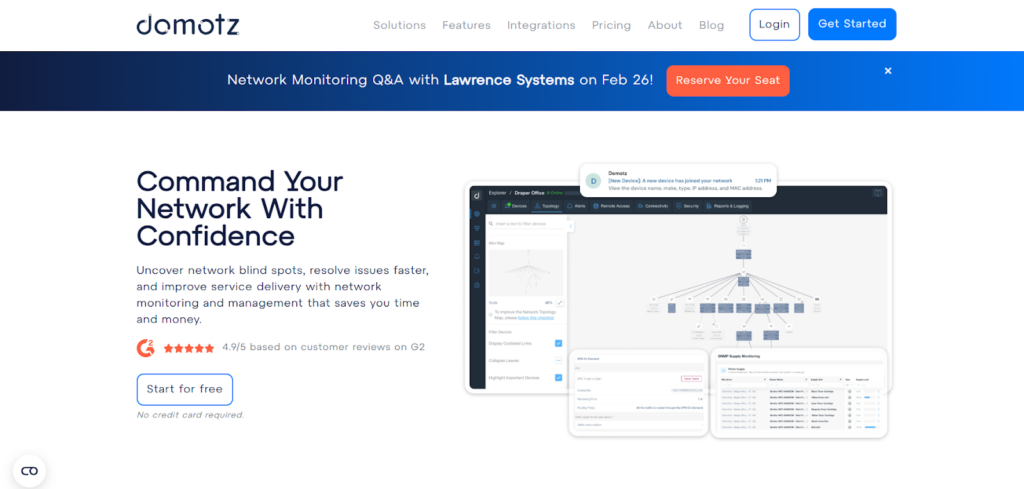Open the 'follow this checklist' link
The width and height of the screenshot is (1024, 489).
click(536, 318)
